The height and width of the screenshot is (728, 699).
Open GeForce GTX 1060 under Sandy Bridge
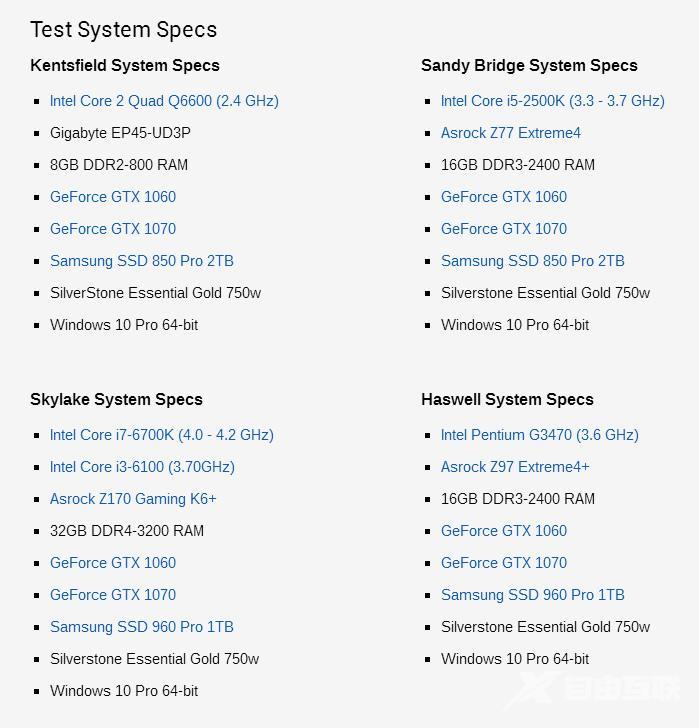click(504, 197)
